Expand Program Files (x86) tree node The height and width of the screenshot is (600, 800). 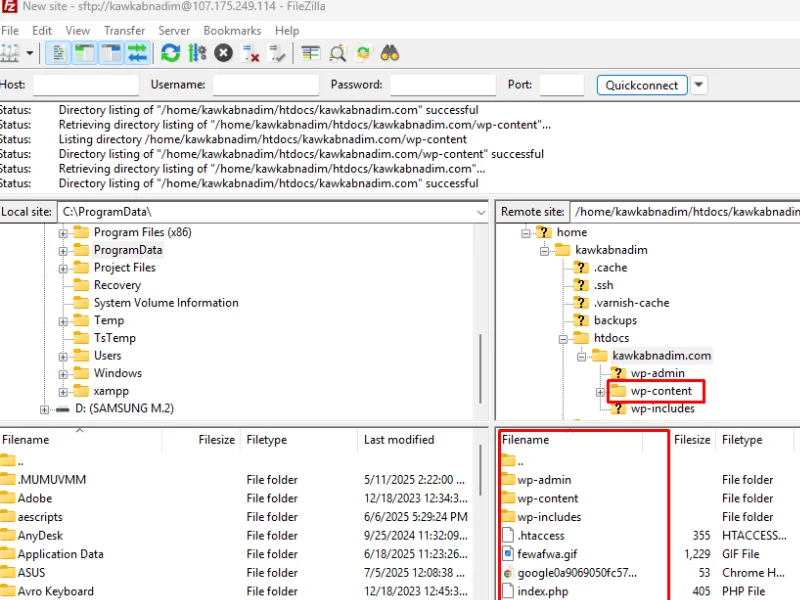(63, 233)
